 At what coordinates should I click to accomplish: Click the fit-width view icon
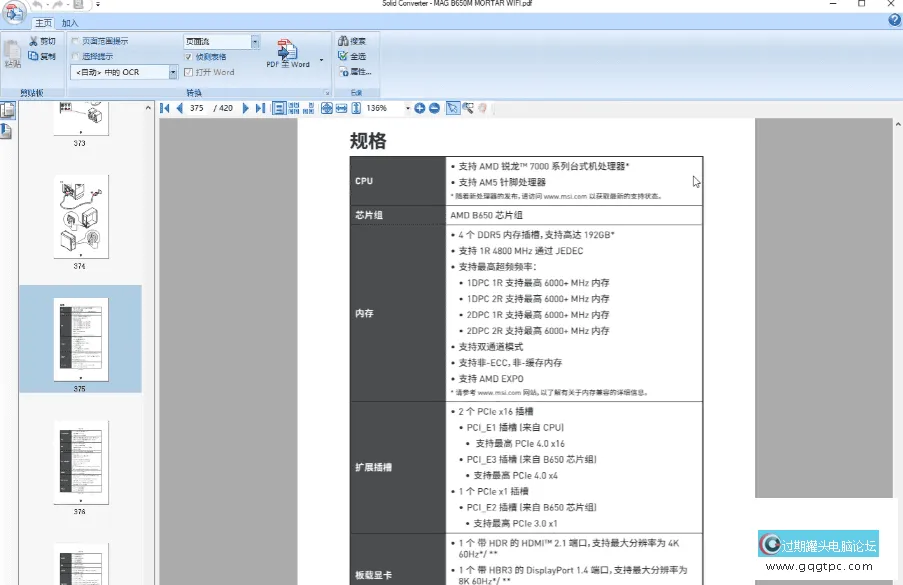click(340, 108)
